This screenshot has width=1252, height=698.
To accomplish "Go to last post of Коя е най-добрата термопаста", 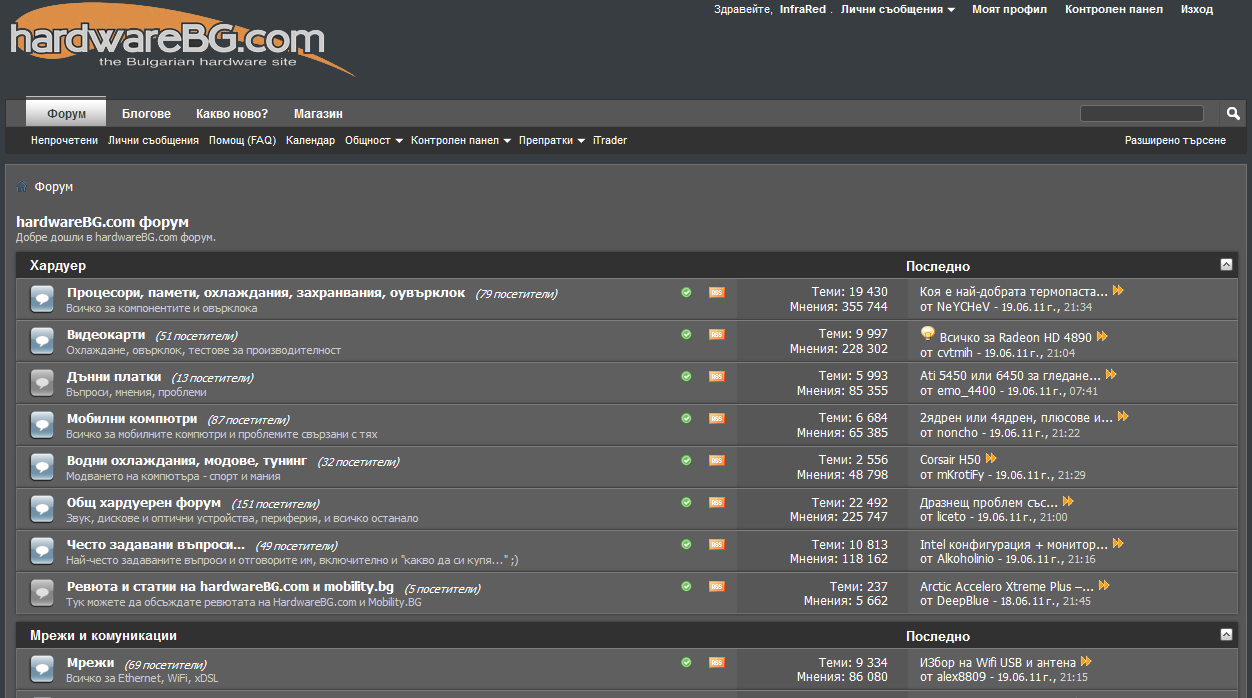I will pos(1118,291).
